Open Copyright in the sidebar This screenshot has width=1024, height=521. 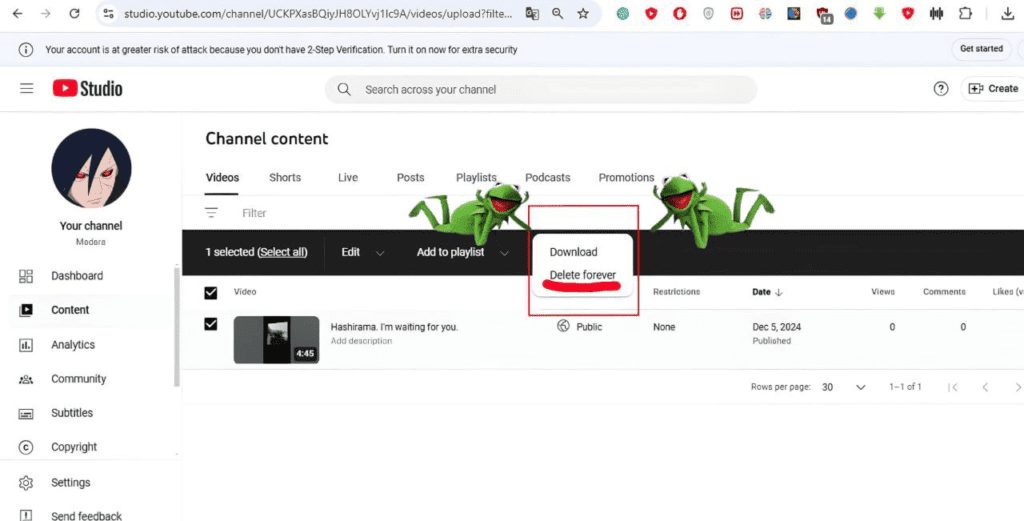pyautogui.click(x=74, y=447)
